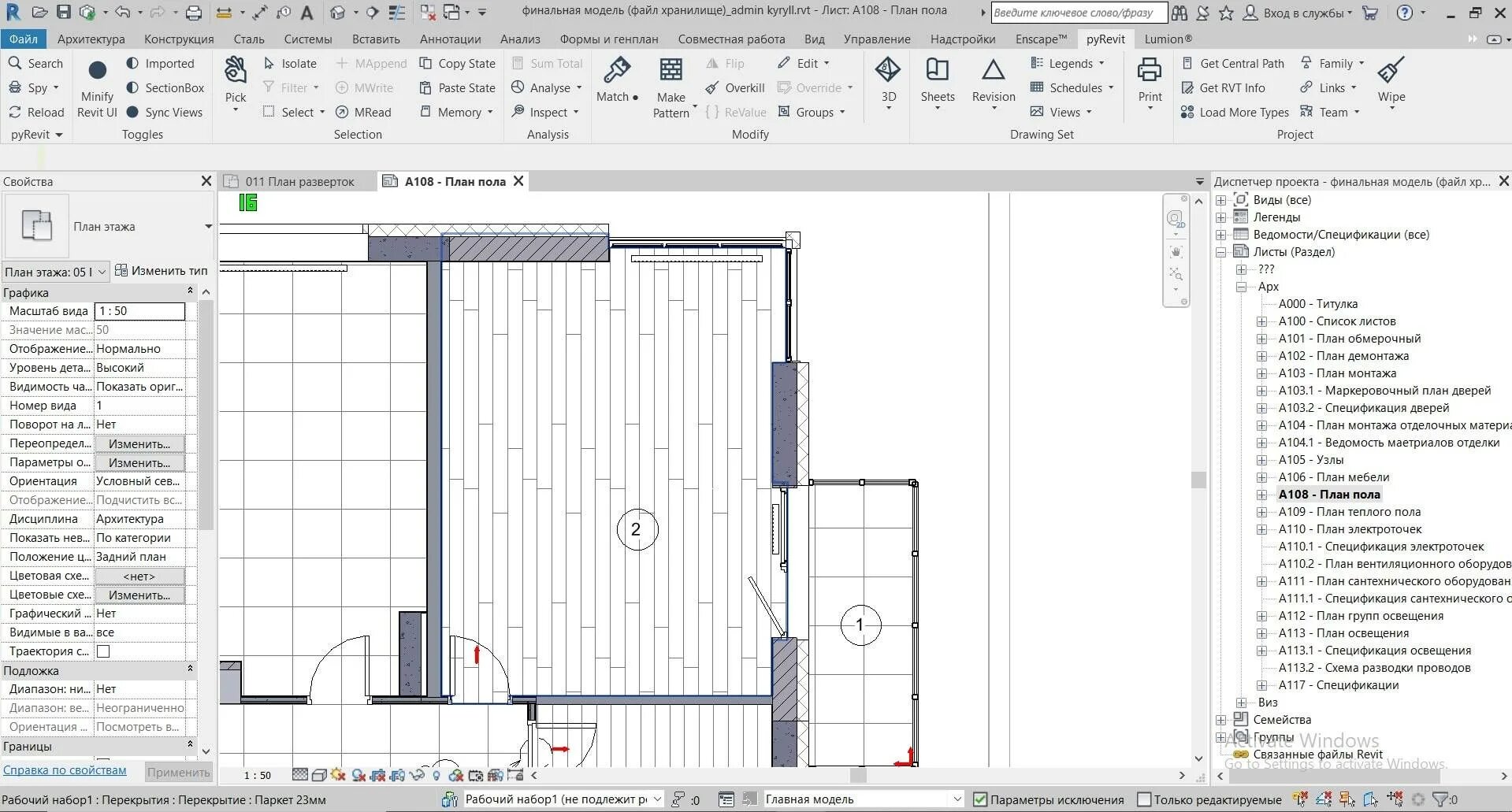Open the Groups dropdown

point(811,112)
